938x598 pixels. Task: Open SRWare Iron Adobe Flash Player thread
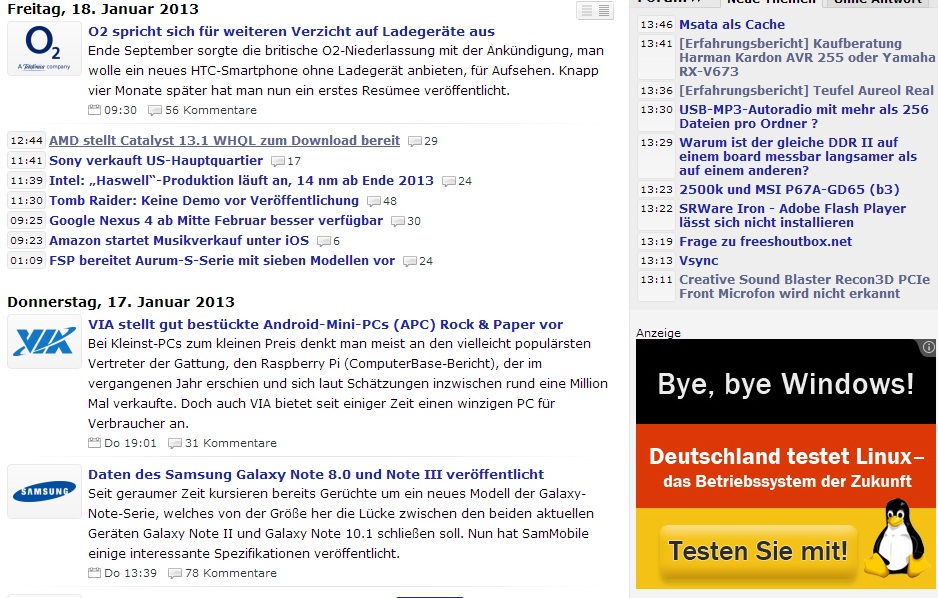pos(793,215)
